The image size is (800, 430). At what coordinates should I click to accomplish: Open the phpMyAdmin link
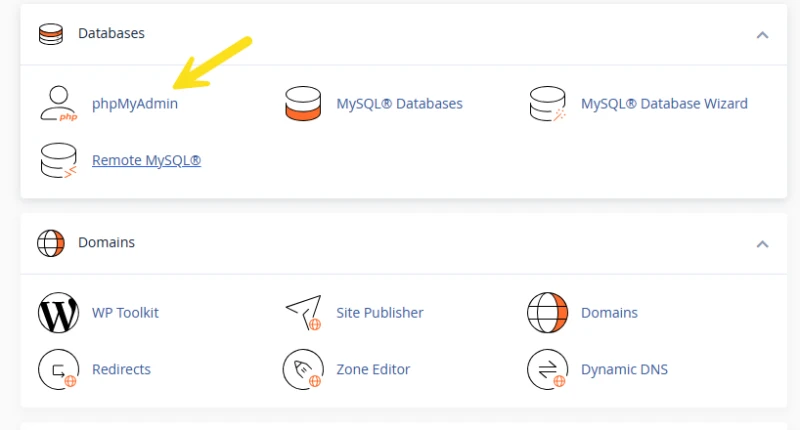coord(135,104)
